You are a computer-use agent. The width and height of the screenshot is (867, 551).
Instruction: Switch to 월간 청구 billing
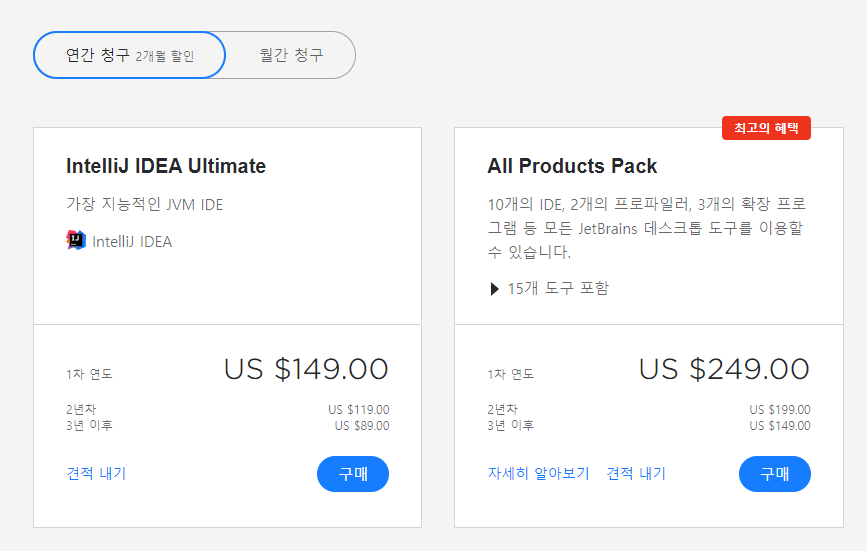click(291, 55)
